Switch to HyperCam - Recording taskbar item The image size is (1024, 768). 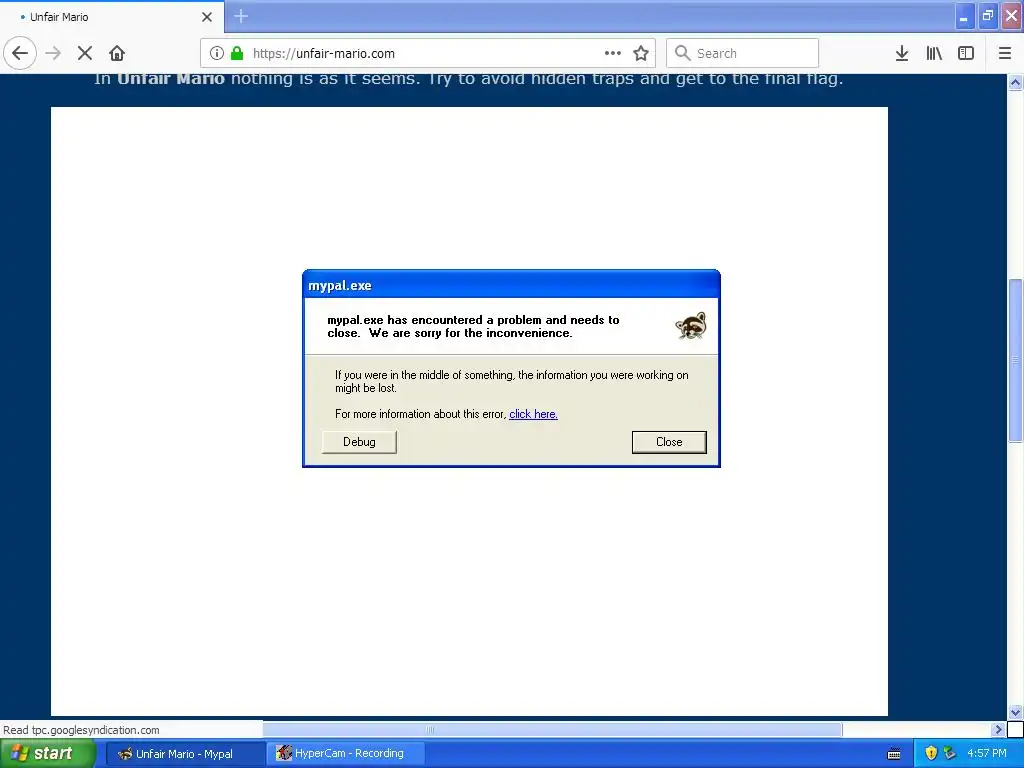point(346,754)
